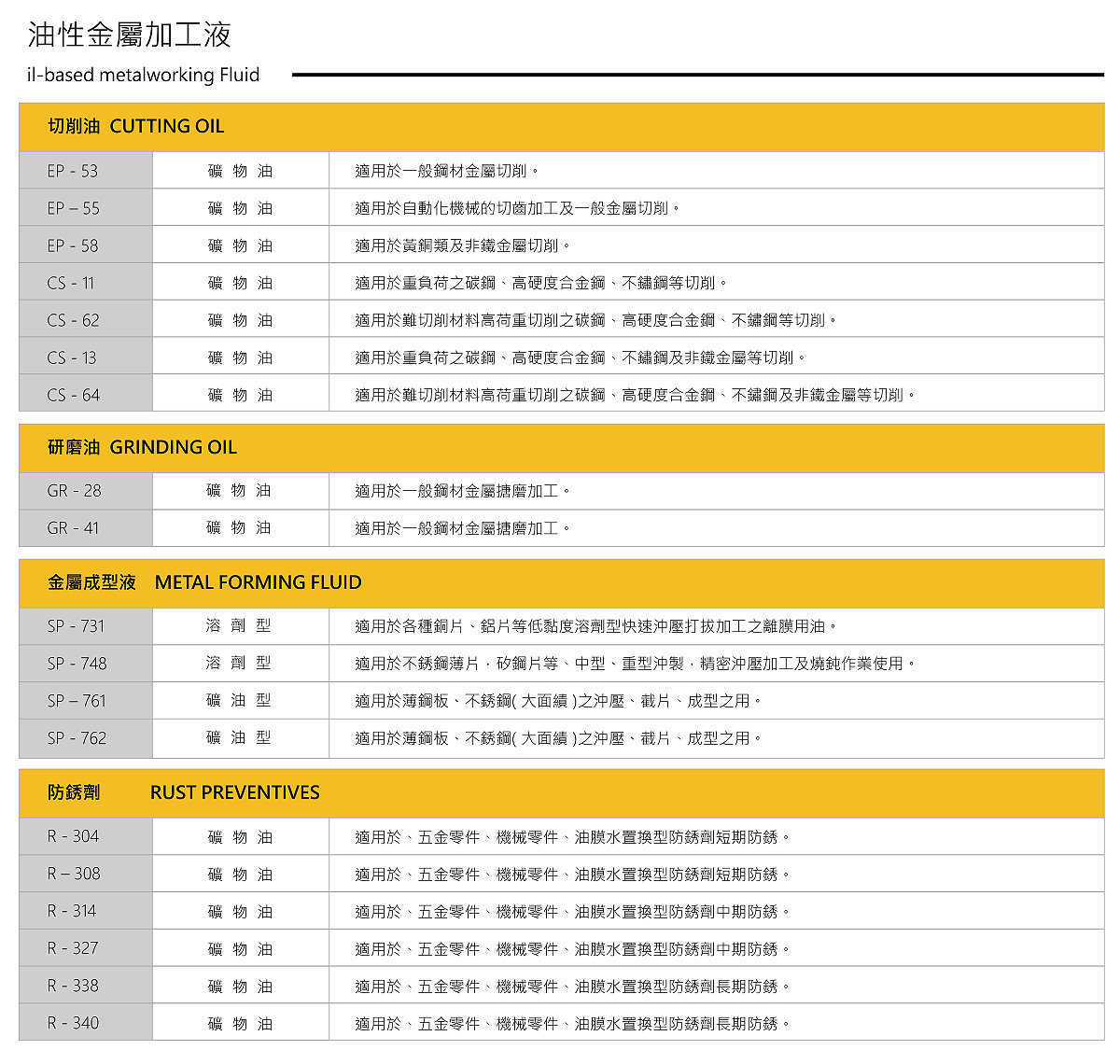
Task: Click 礦物油 type in CS - 64 row
Action: click(241, 395)
